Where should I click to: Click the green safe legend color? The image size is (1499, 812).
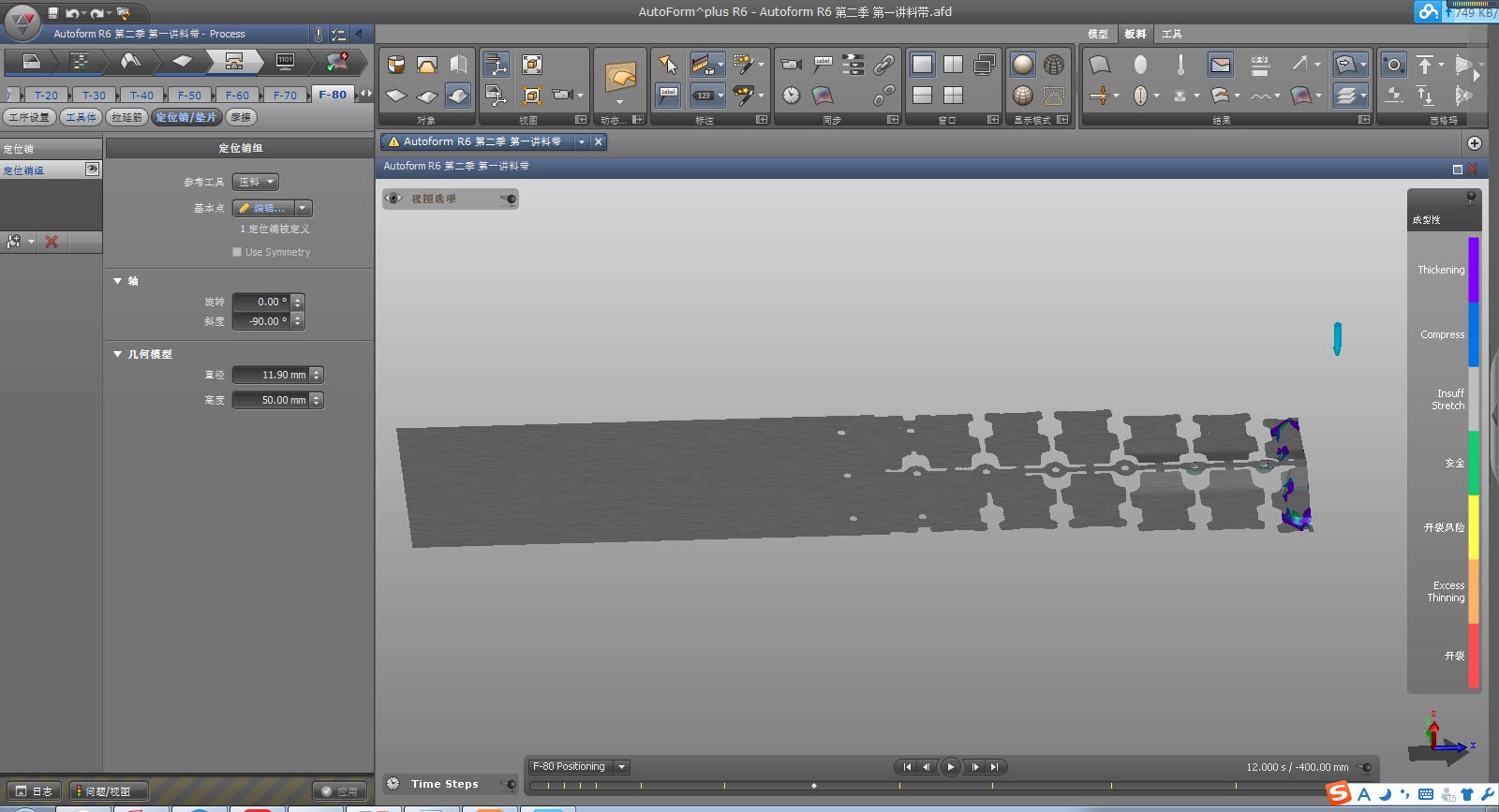[1473, 463]
